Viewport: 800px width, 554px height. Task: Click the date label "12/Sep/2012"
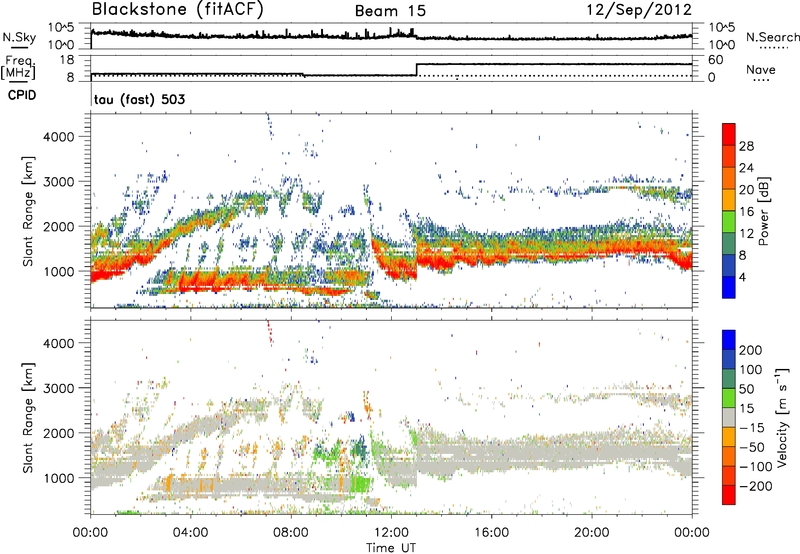point(639,10)
